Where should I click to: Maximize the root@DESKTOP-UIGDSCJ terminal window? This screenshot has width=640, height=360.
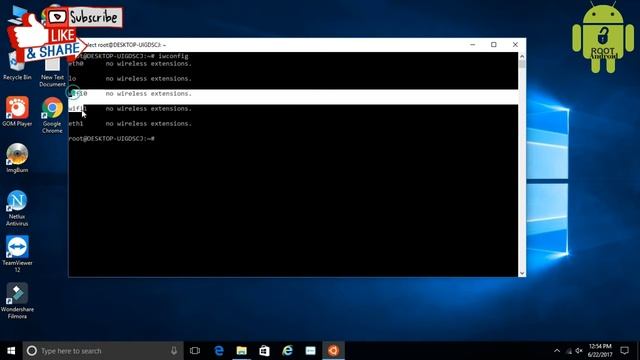click(494, 44)
